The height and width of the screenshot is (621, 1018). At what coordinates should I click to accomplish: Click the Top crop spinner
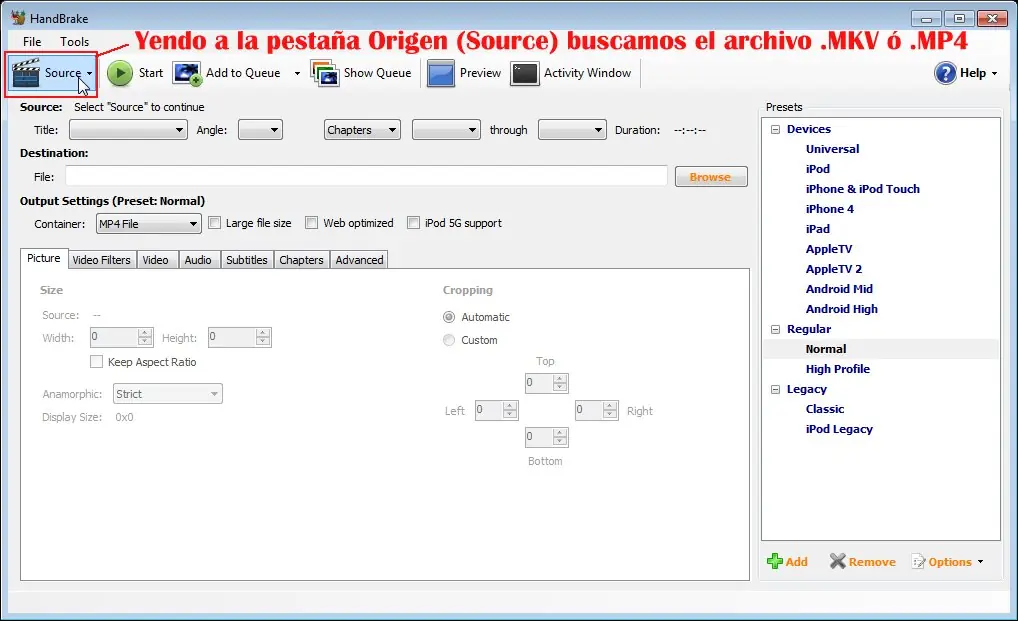tap(547, 383)
